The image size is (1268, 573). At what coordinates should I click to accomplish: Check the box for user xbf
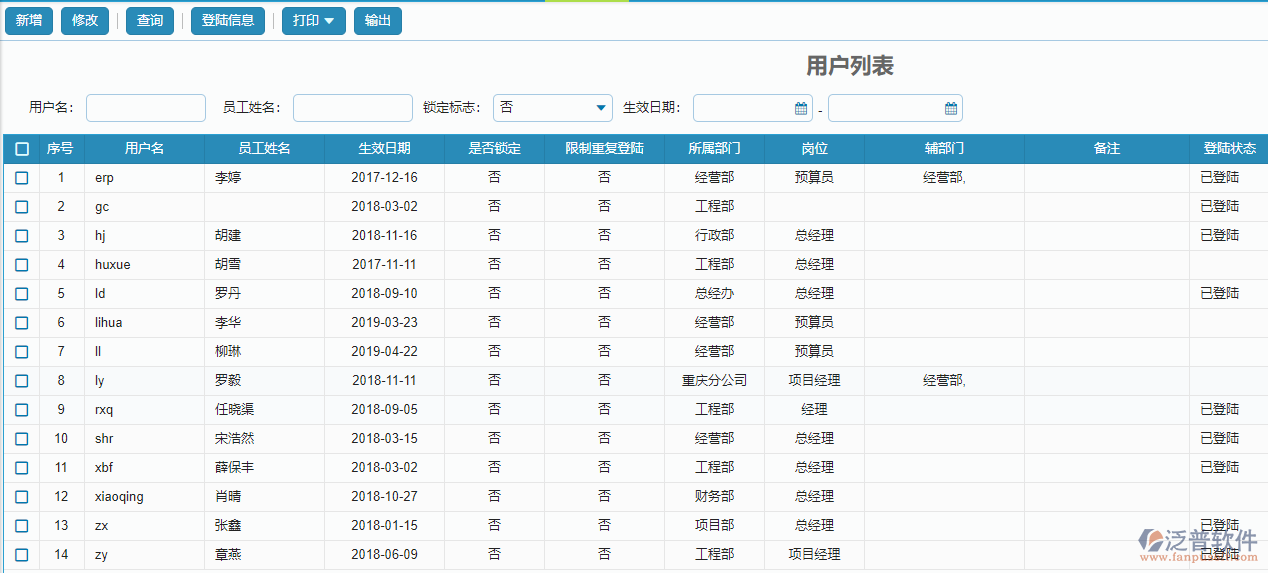tap(22, 468)
